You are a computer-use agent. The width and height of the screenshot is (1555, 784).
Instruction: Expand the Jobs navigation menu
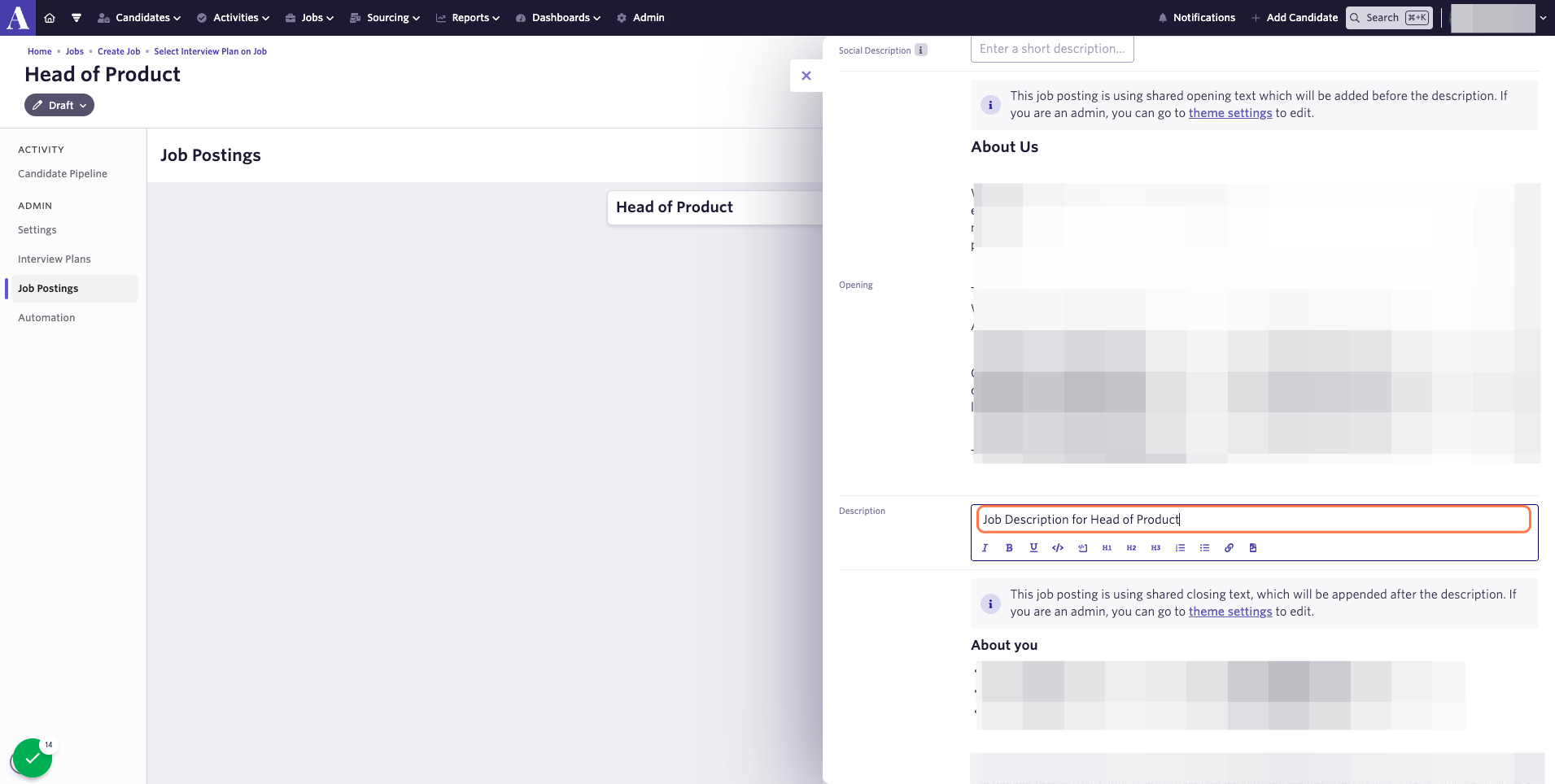[309, 18]
